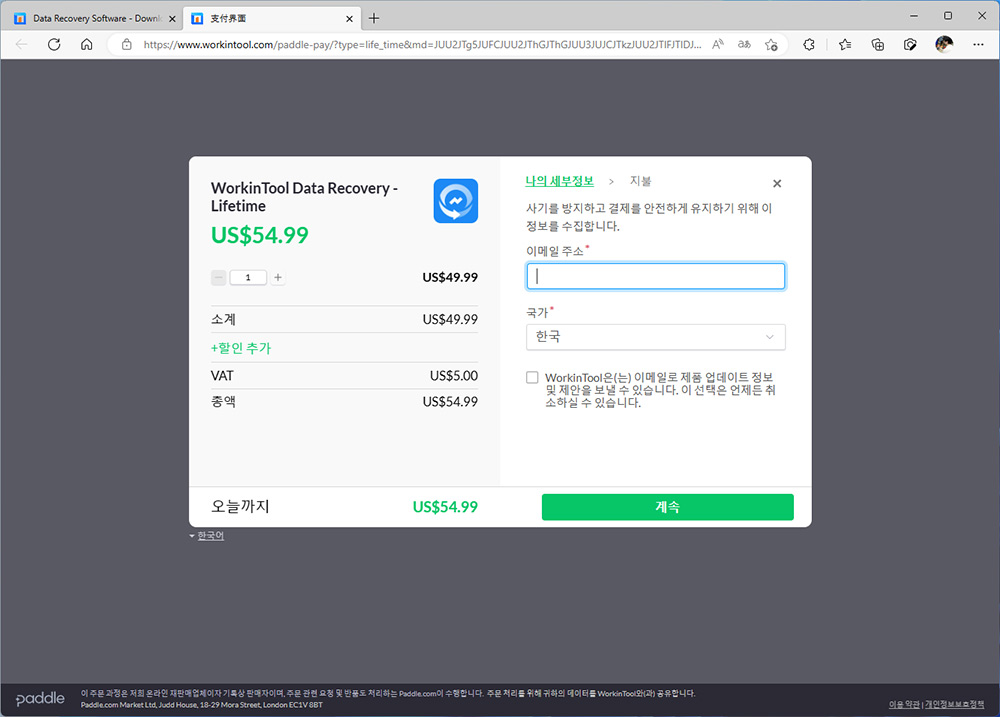Screen dimensions: 1000x717
Task: Click the +할인 추가 discount link
Action: click(x=241, y=348)
